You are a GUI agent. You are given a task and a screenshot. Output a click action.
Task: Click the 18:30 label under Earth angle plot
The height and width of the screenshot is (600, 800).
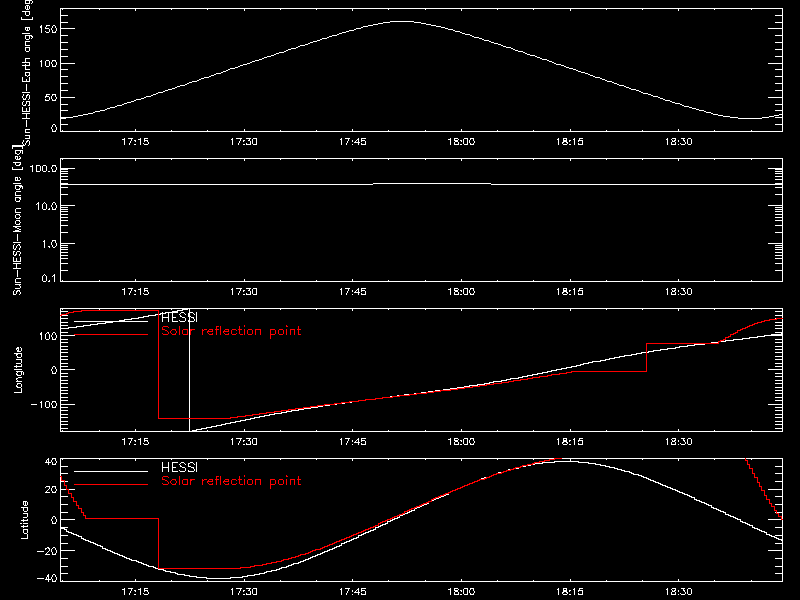679,142
